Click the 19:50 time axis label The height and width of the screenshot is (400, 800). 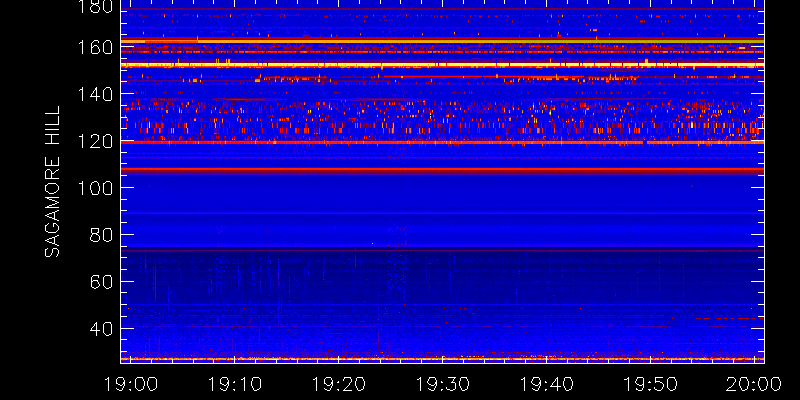pyautogui.click(x=650, y=384)
